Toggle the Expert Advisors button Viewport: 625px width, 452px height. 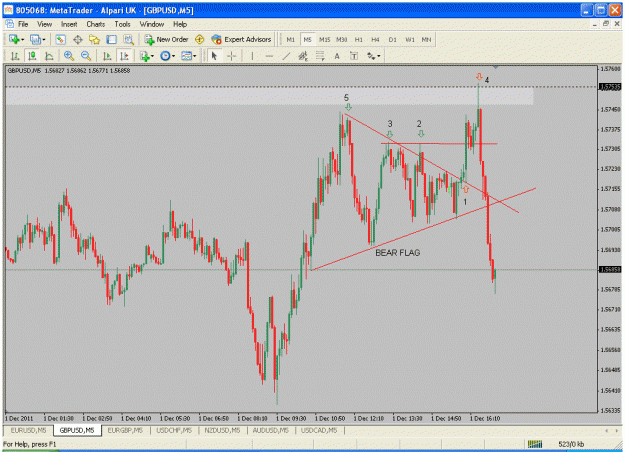click(x=242, y=39)
